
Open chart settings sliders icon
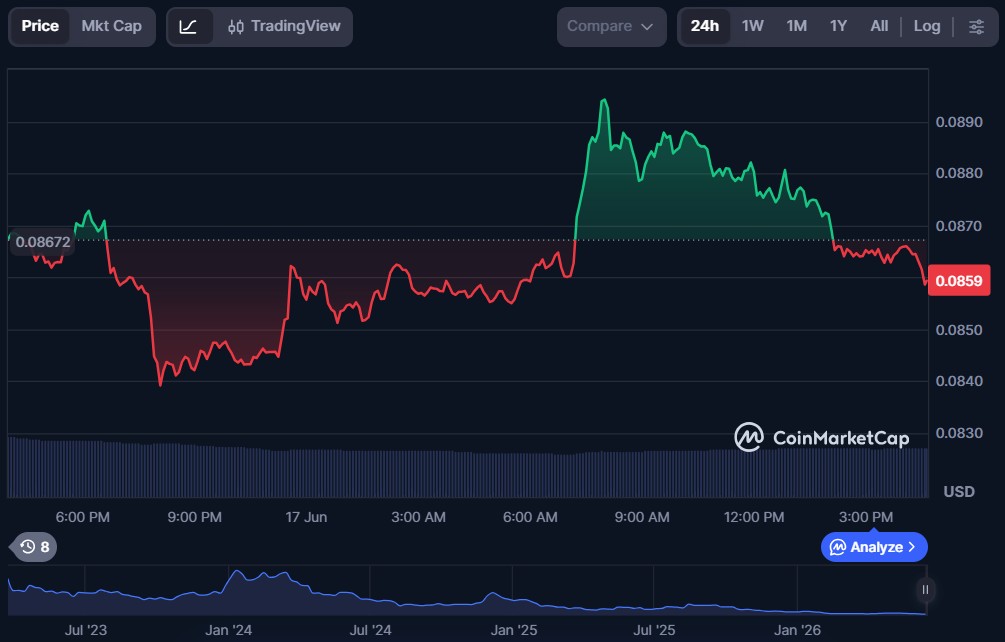click(x=976, y=27)
